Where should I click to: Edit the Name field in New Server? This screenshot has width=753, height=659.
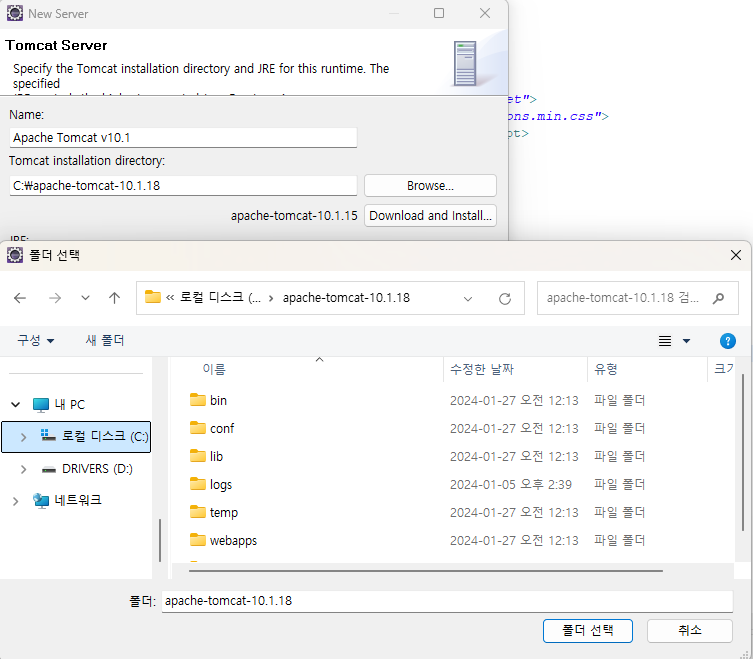point(183,138)
